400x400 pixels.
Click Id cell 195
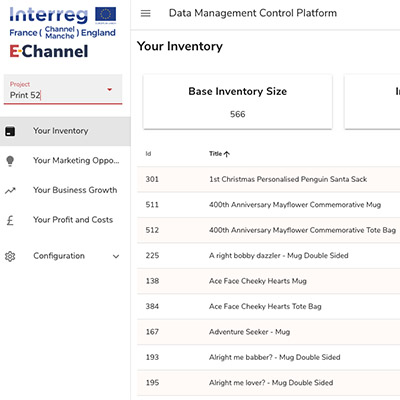click(152, 383)
